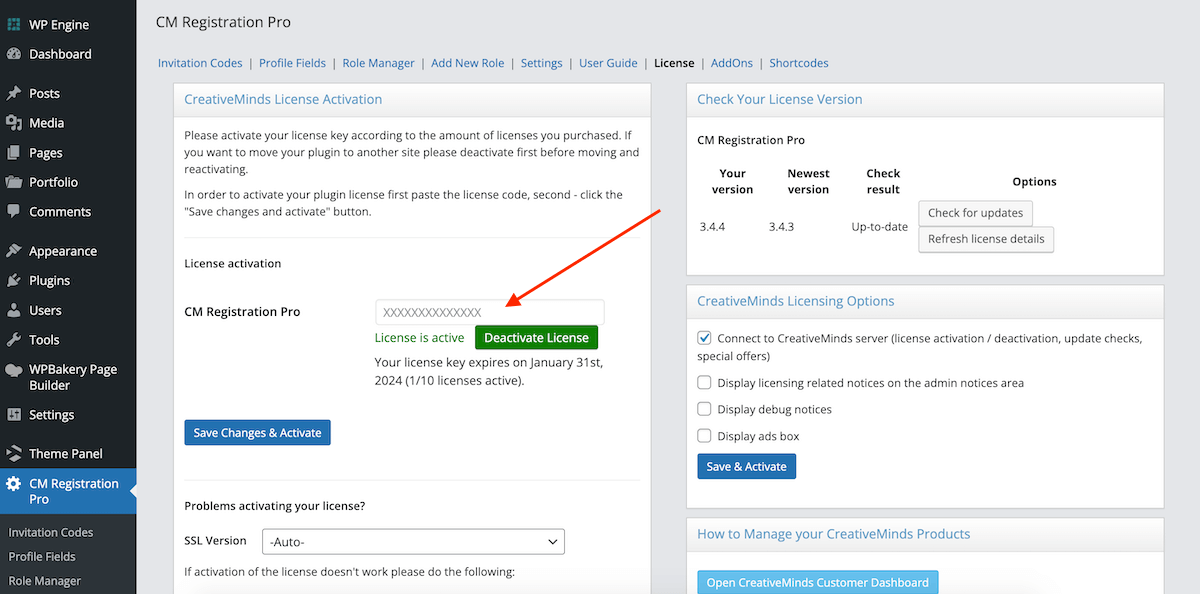Image resolution: width=1200 pixels, height=594 pixels.
Task: Open the Settings tab in plugin navigation
Action: pyautogui.click(x=542, y=63)
